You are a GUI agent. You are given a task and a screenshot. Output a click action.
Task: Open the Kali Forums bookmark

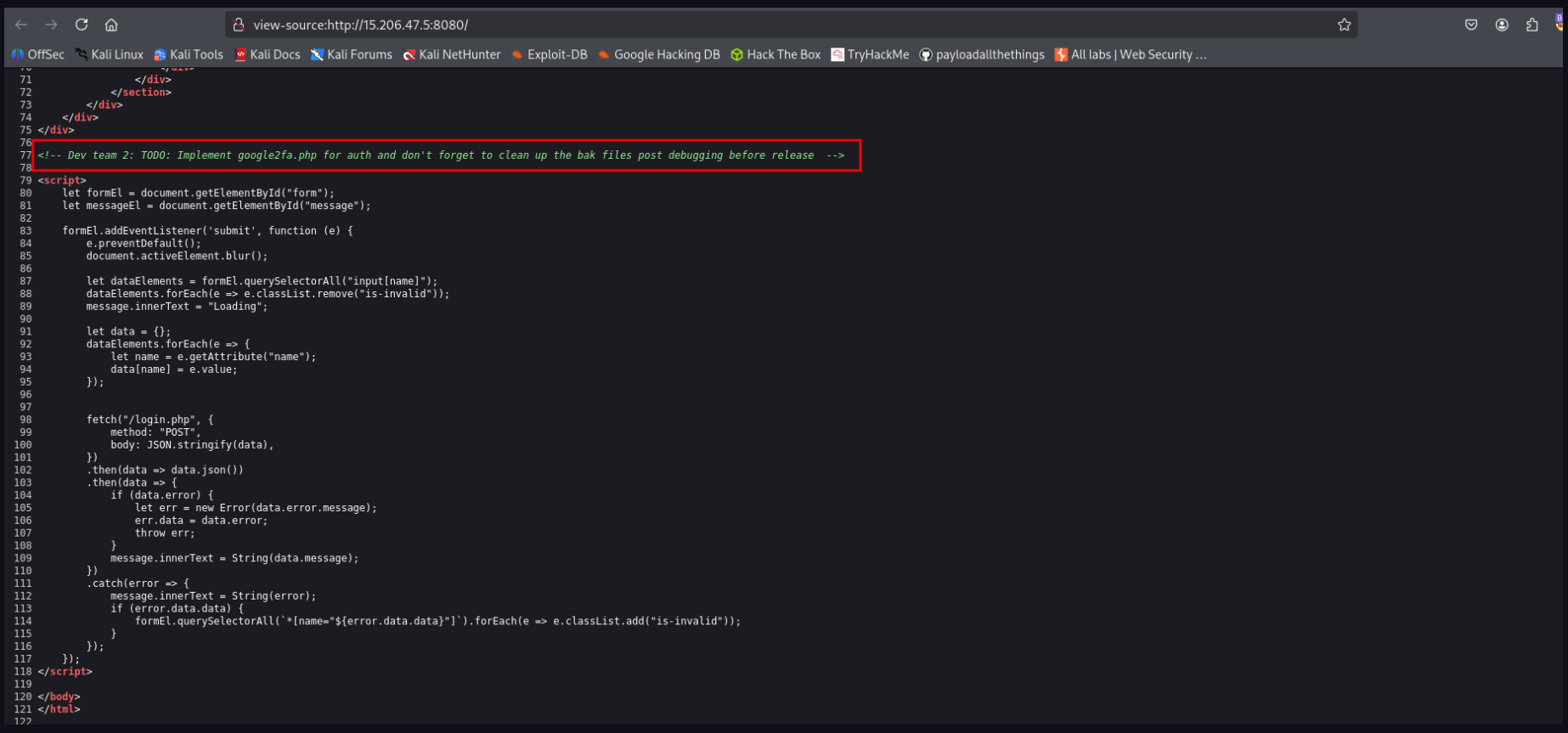352,54
